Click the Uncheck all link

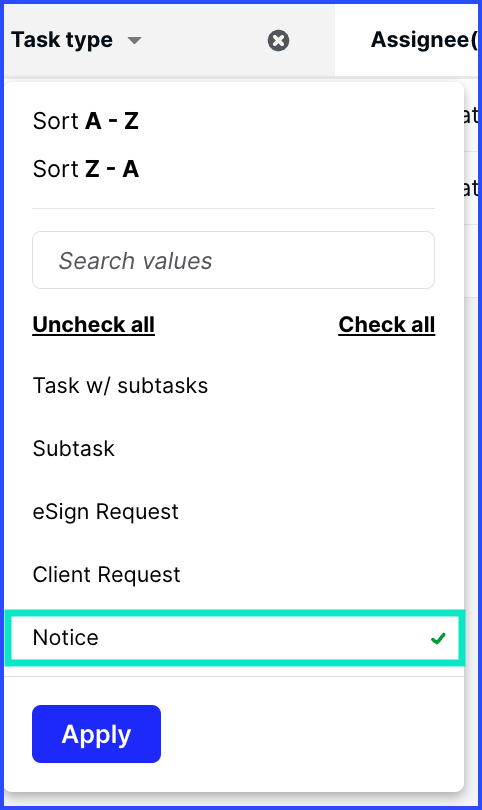[x=94, y=324]
